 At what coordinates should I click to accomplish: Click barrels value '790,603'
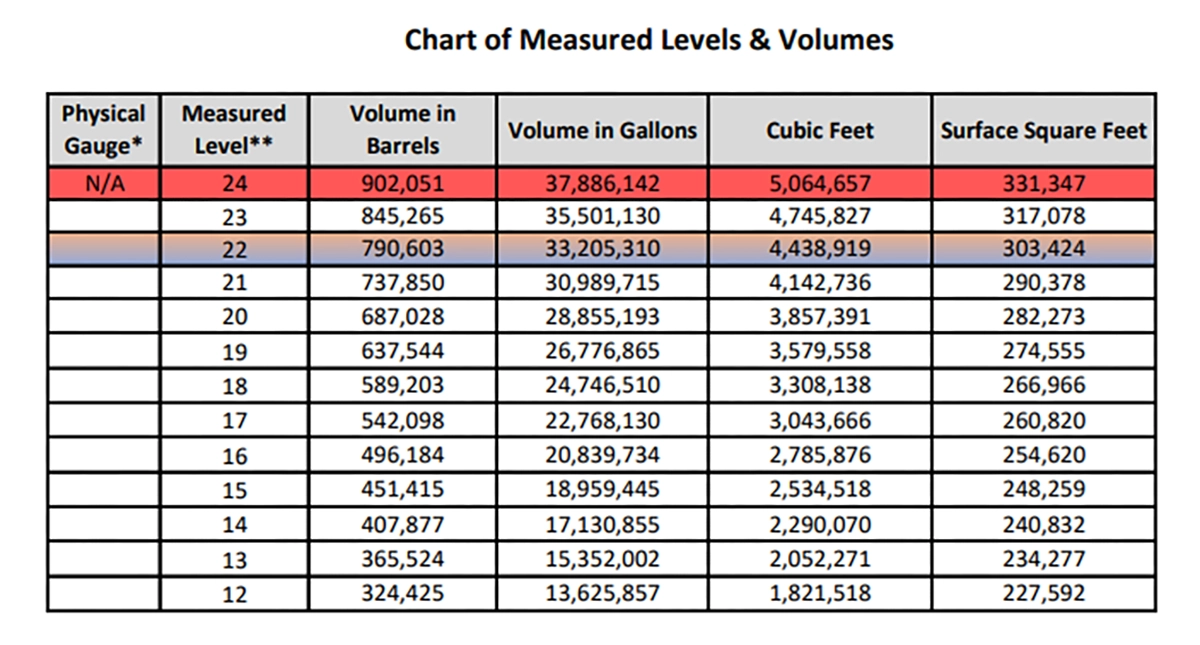[x=402, y=250]
